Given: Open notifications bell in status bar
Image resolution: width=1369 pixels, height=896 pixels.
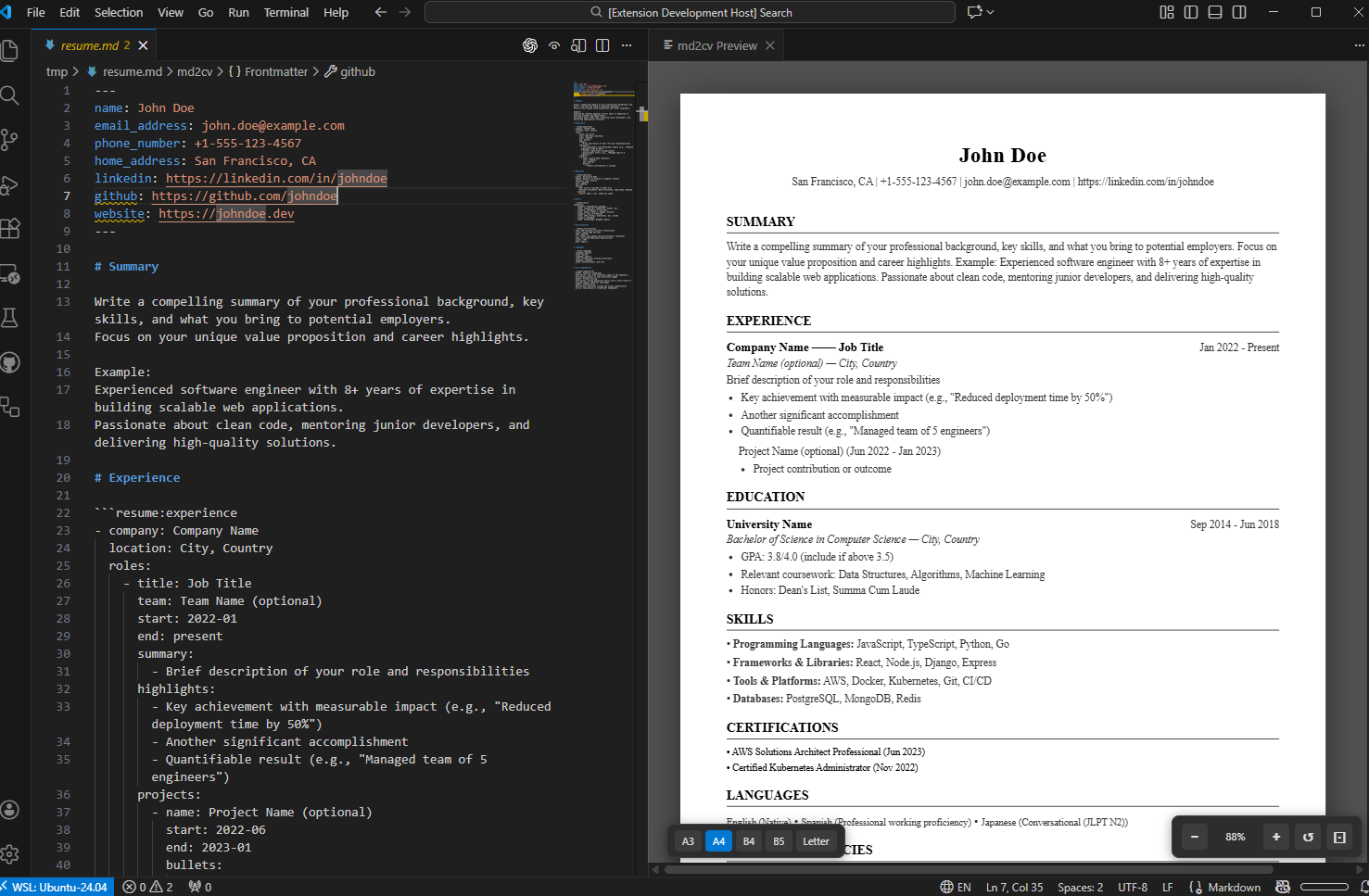Looking at the screenshot, I should point(1363,887).
